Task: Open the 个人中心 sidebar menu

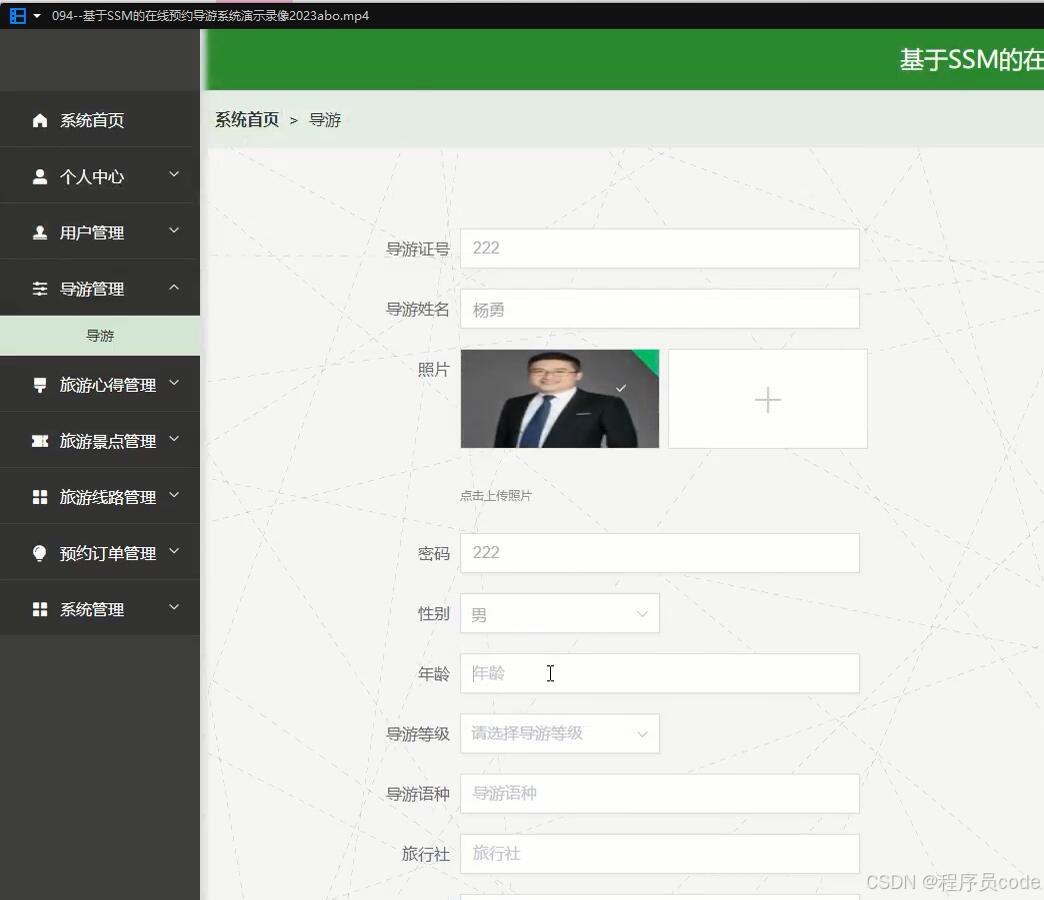Action: point(100,176)
